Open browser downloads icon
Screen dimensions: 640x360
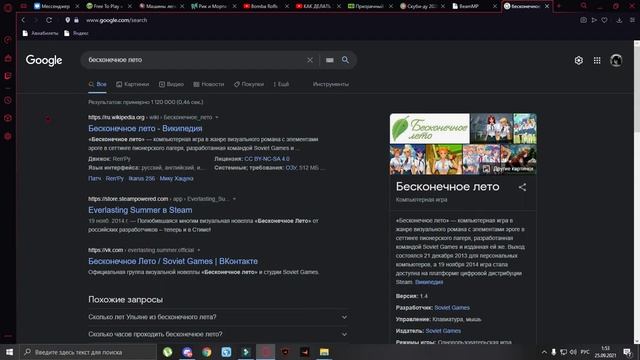pyautogui.click(x=619, y=20)
